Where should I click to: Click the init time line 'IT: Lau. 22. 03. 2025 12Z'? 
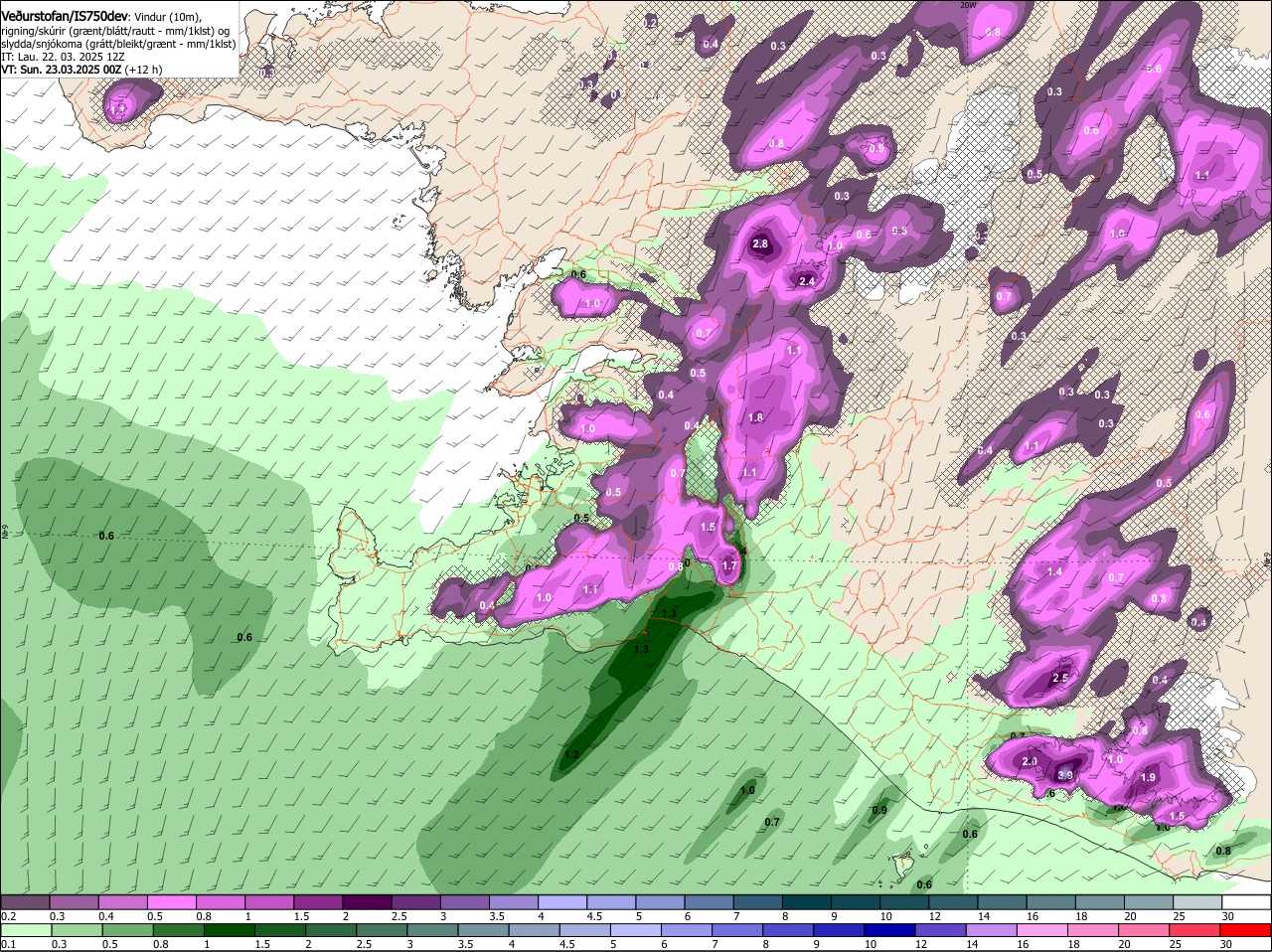(x=63, y=57)
